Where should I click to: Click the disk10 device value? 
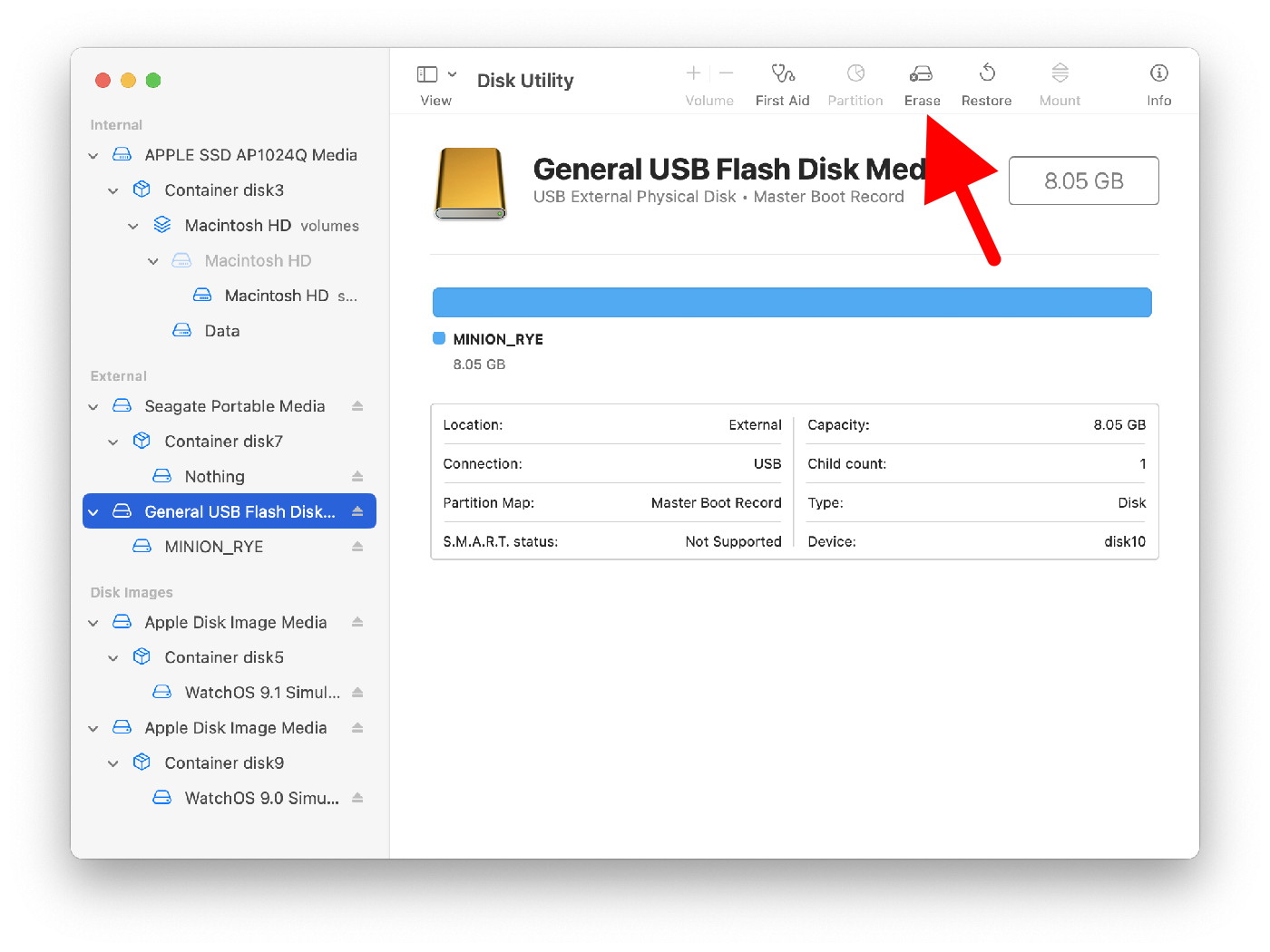point(1125,541)
